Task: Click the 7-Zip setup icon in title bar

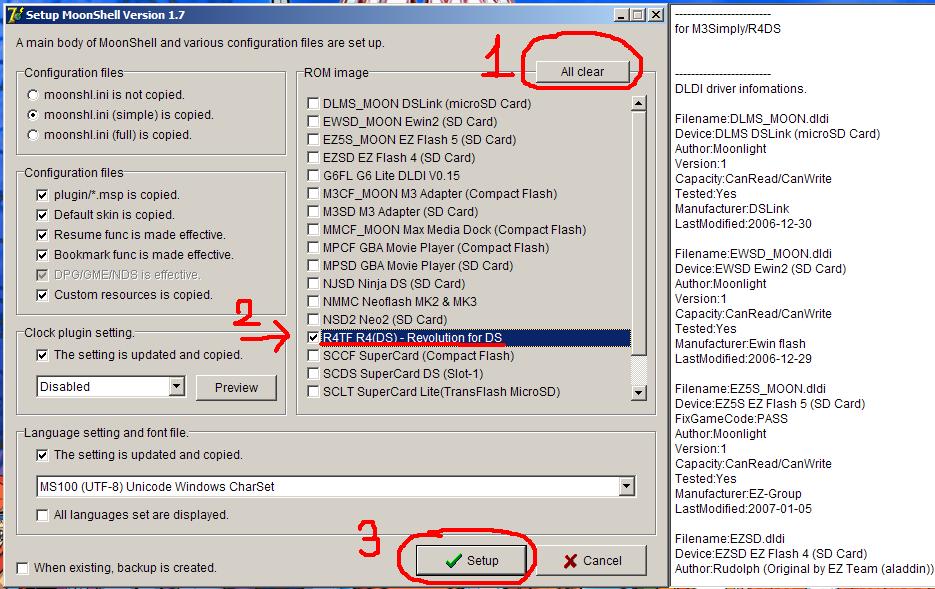Action: [x=15, y=14]
